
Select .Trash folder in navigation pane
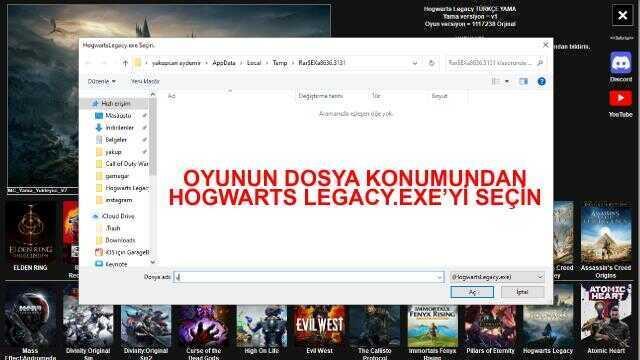click(113, 228)
